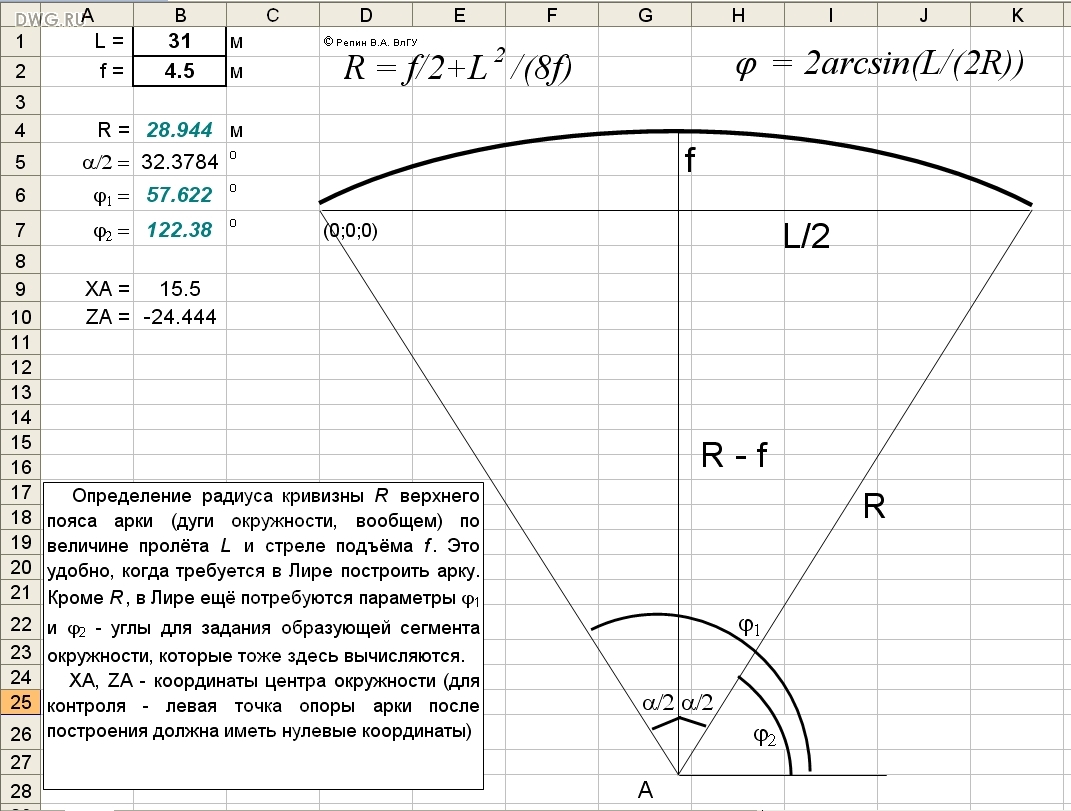This screenshot has width=1071, height=811.
Task: Select the 'φ2 =' label cell
Action: [x=87, y=230]
